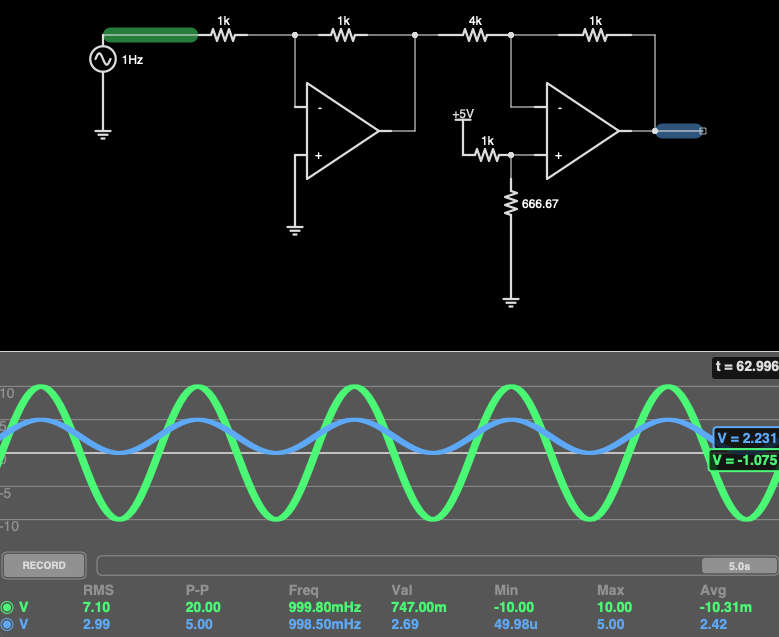Click the P-P column header

pyautogui.click(x=197, y=590)
